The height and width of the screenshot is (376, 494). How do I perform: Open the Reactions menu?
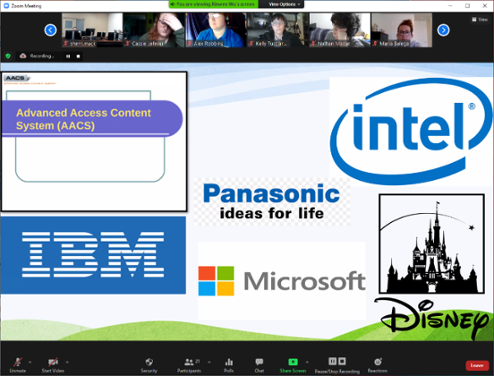point(378,365)
